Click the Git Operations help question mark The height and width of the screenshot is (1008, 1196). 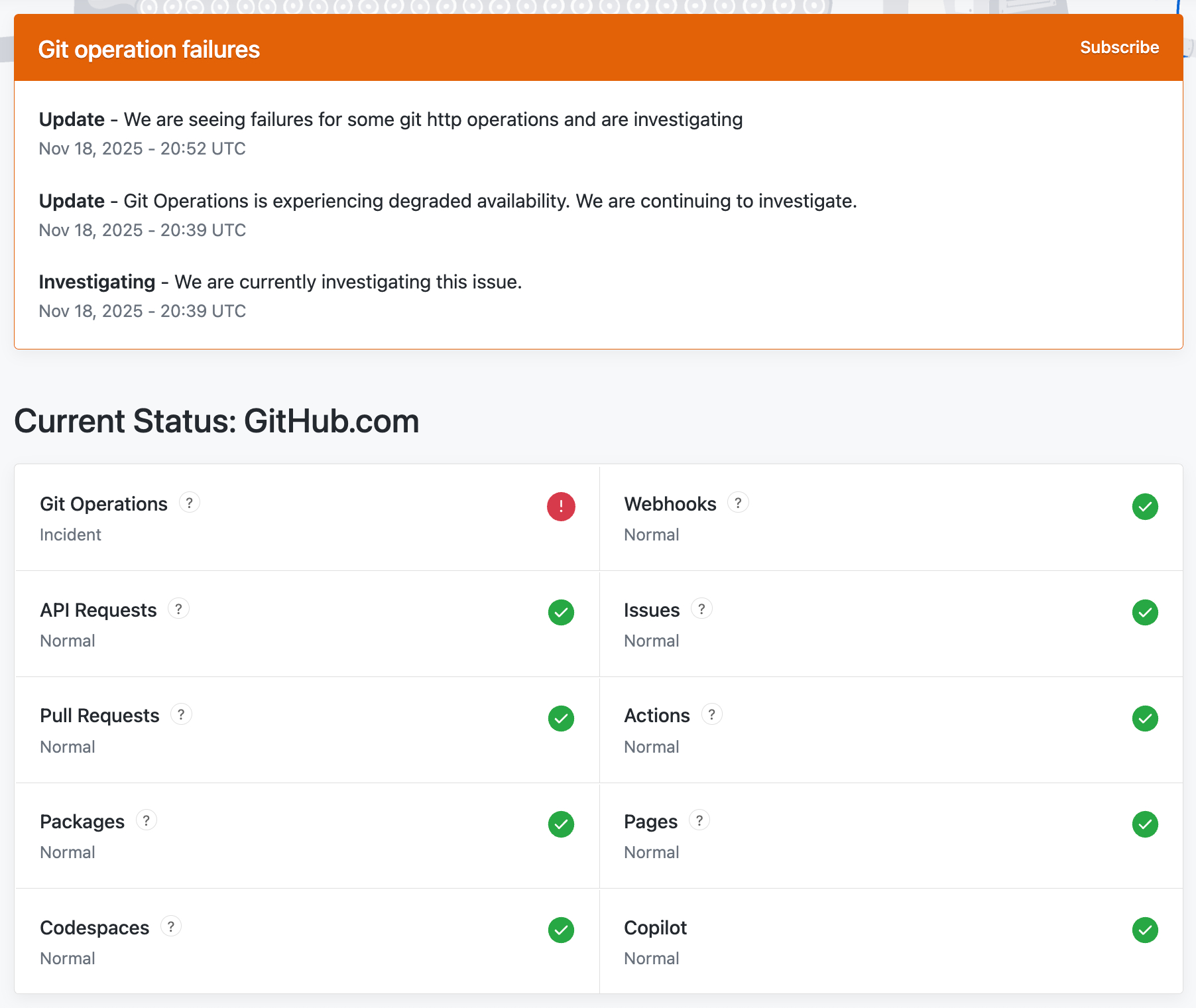[x=189, y=503]
